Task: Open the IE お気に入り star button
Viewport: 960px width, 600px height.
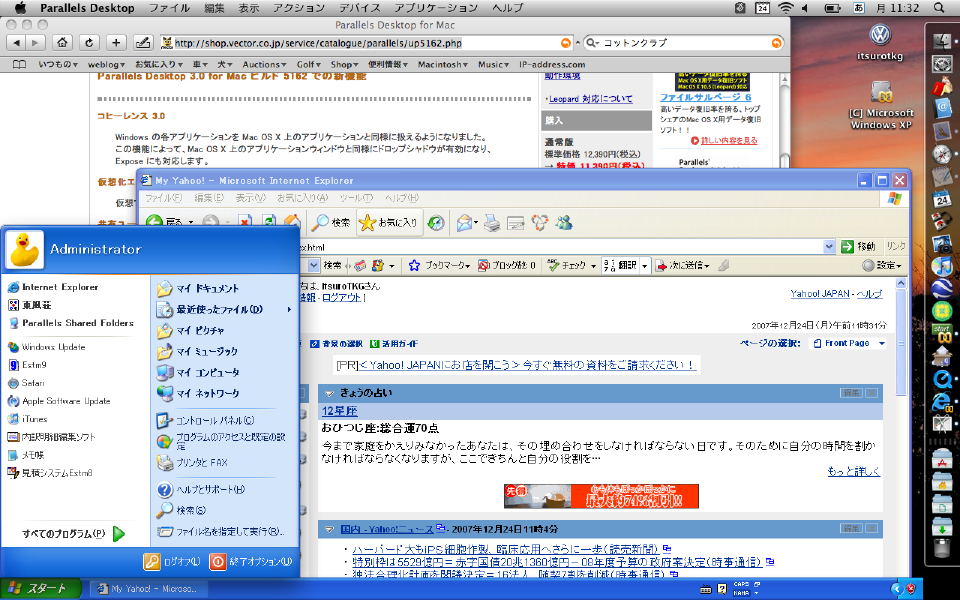Action: [x=388, y=222]
